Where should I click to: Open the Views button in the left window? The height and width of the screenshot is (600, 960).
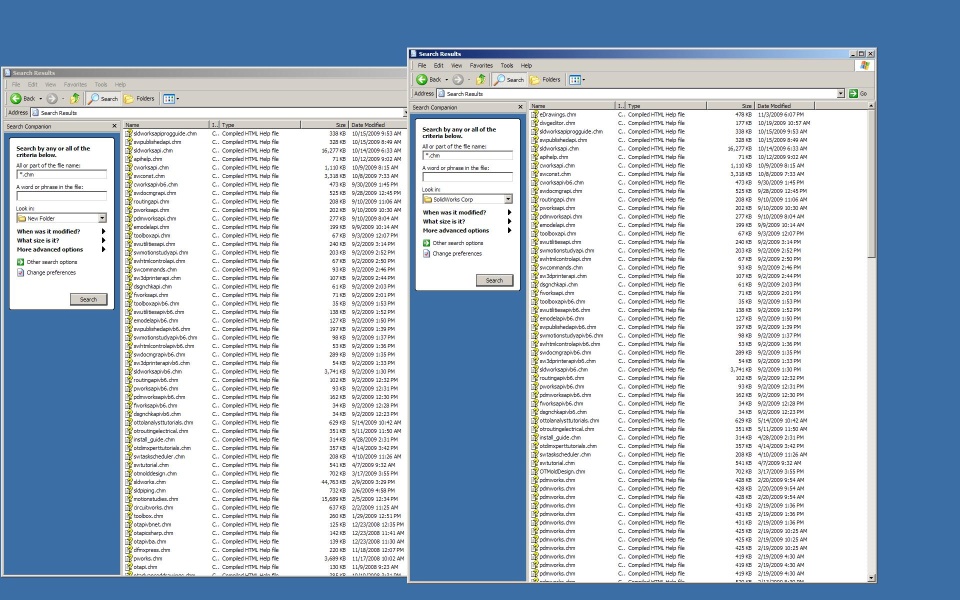click(170, 99)
